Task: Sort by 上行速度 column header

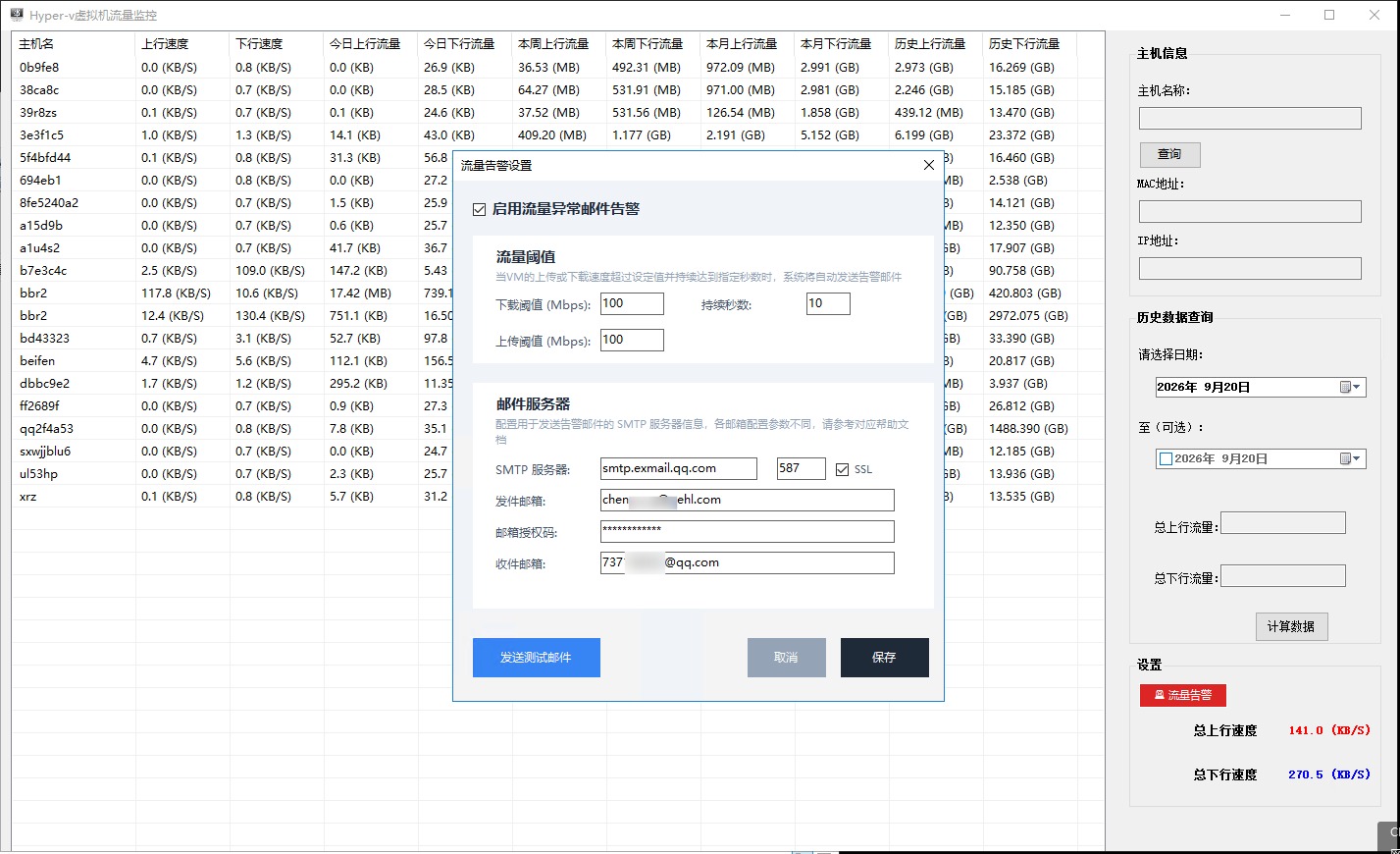Action: [182, 44]
